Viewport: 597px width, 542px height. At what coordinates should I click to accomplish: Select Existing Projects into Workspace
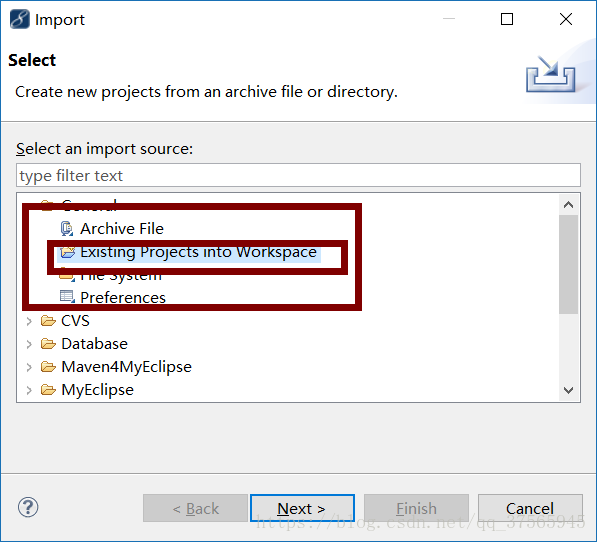[198, 252]
